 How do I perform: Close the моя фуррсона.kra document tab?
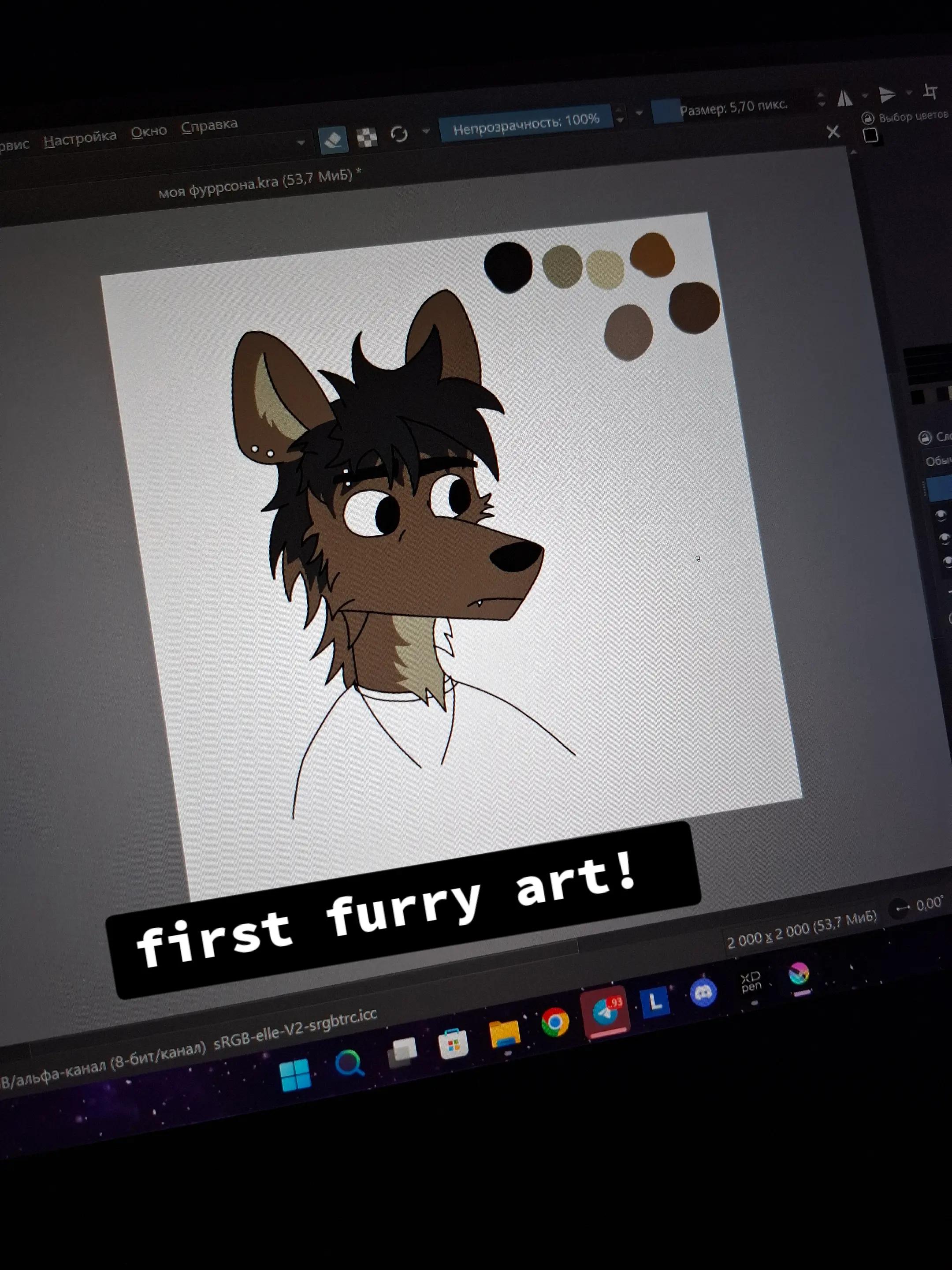(833, 132)
